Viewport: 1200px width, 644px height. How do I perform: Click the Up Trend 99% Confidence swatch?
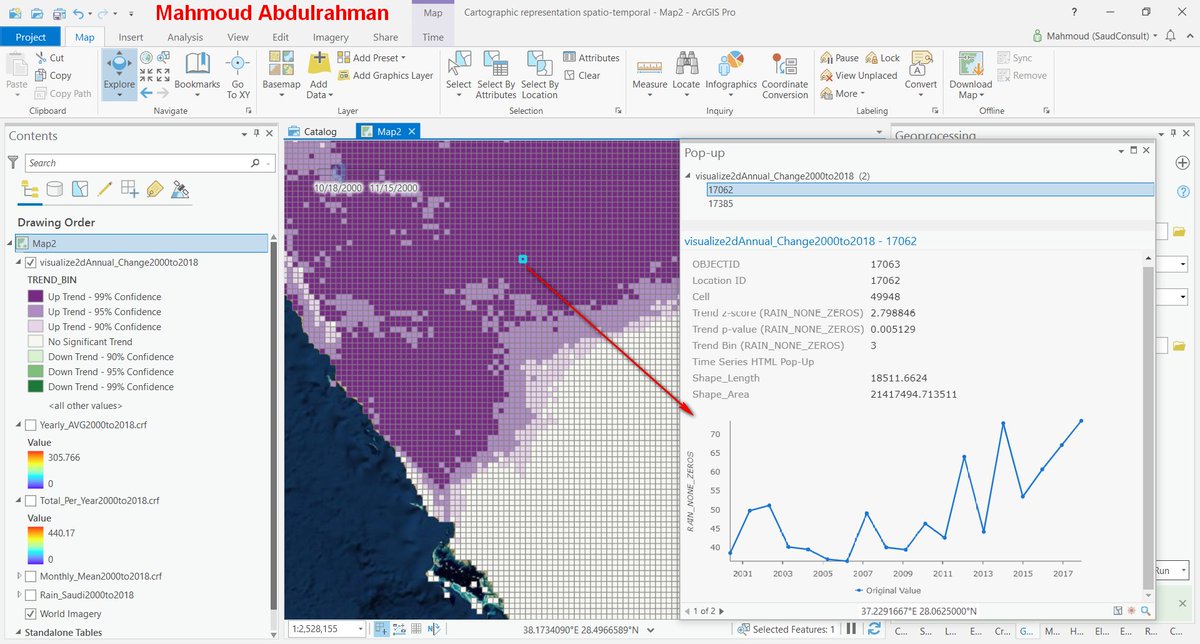coord(35,297)
